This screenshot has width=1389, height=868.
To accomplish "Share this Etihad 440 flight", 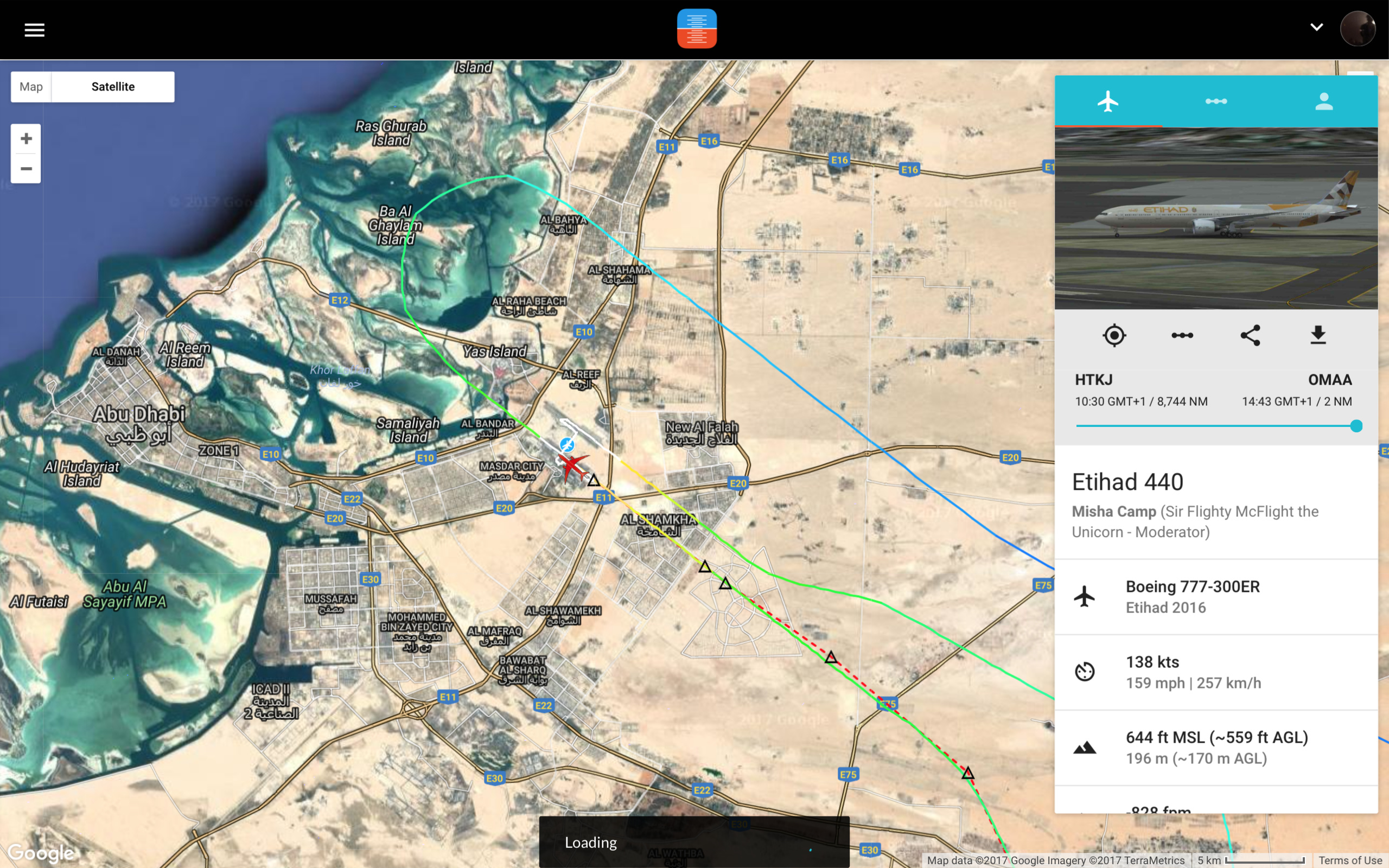I will point(1250,335).
